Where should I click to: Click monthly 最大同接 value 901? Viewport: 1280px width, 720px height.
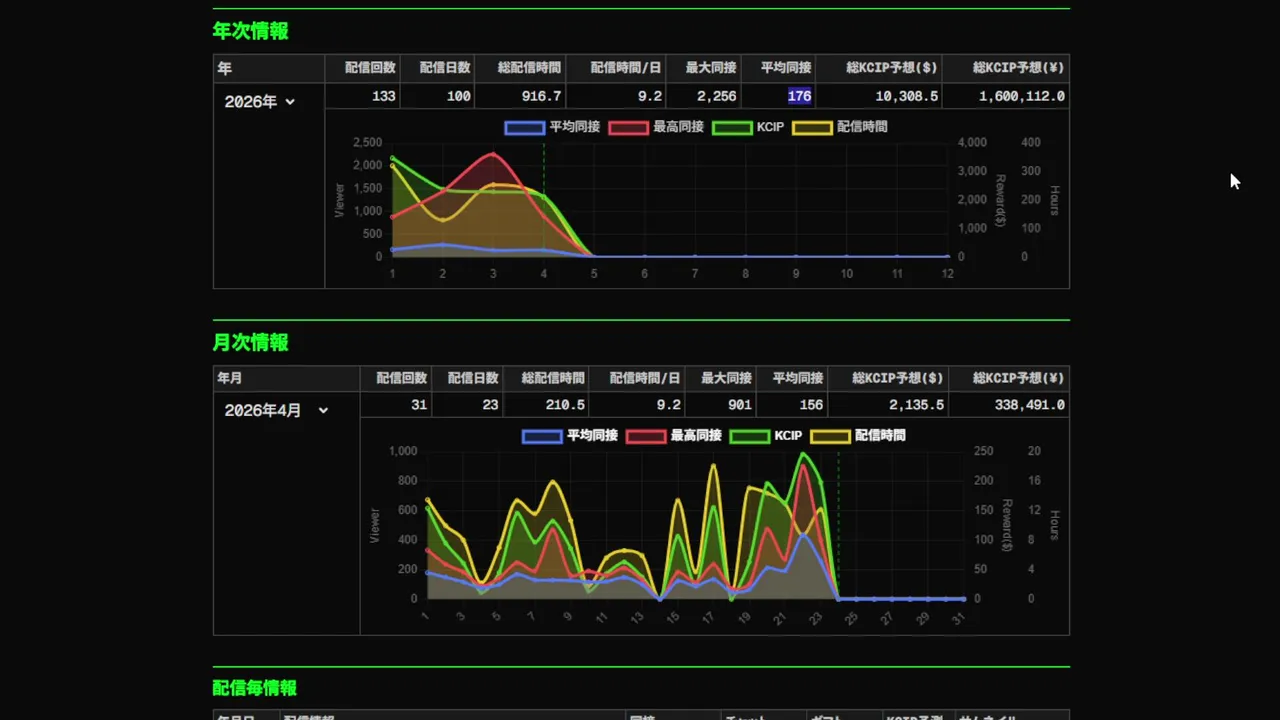click(x=739, y=405)
